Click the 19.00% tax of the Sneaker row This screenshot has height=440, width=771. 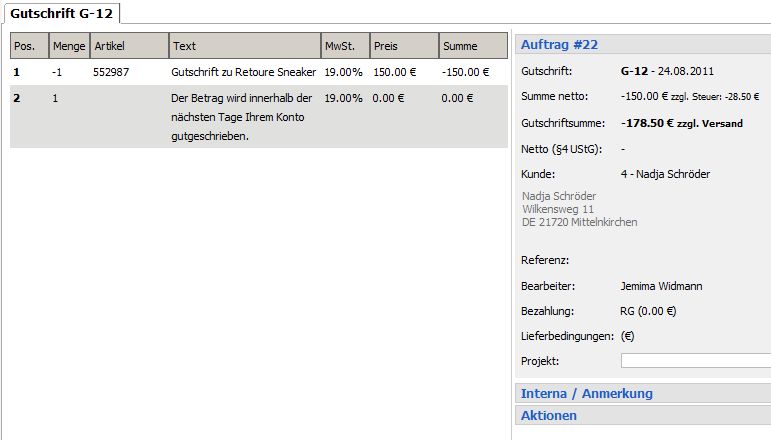(x=343, y=72)
